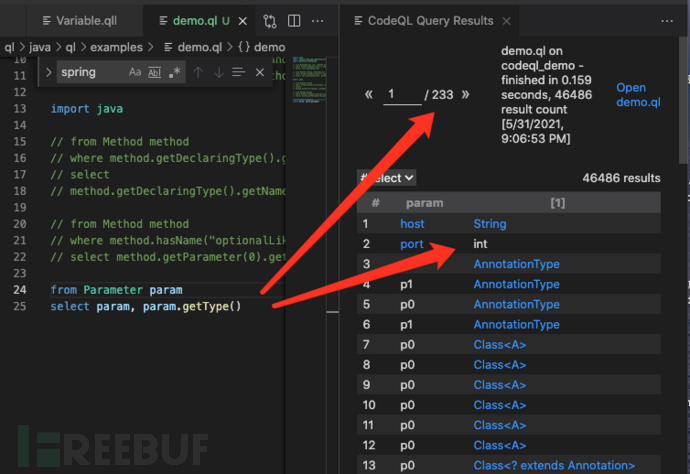This screenshot has width=690, height=474.
Task: Close the find widget
Action: pyautogui.click(x=260, y=72)
